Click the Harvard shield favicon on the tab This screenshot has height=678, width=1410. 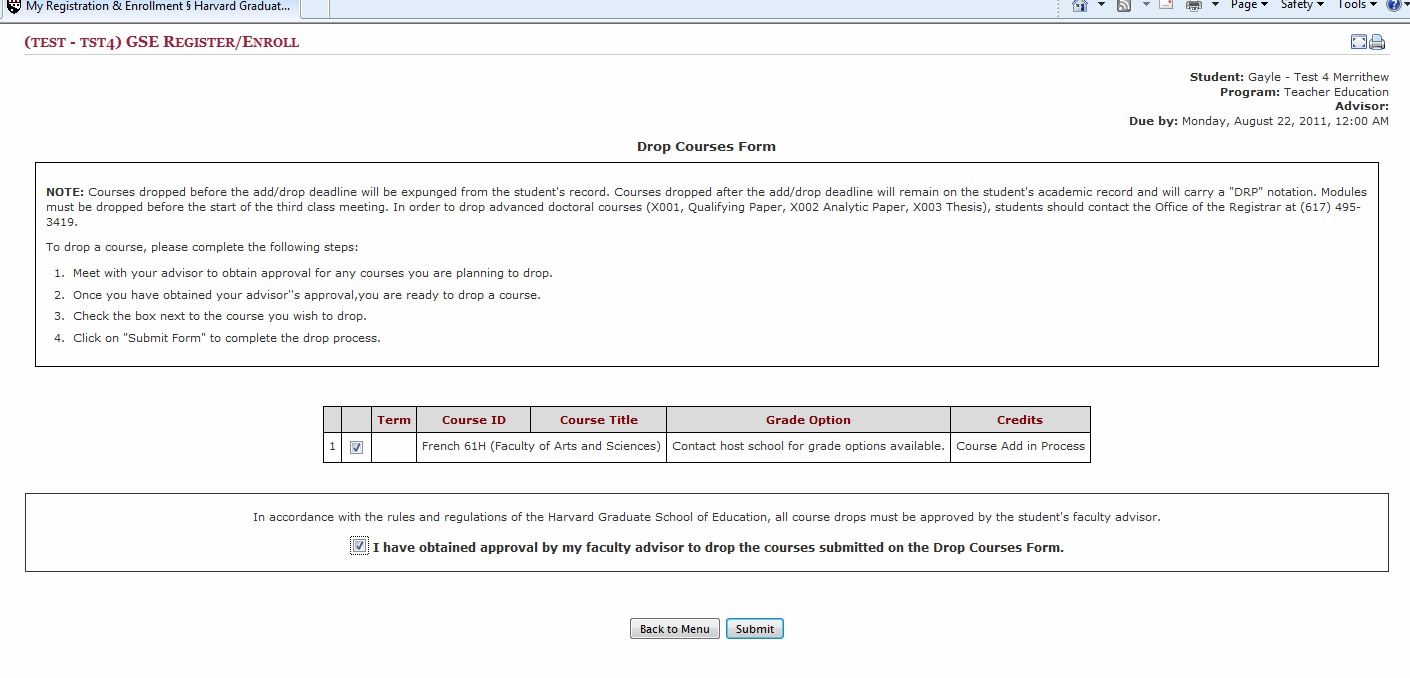pos(13,6)
